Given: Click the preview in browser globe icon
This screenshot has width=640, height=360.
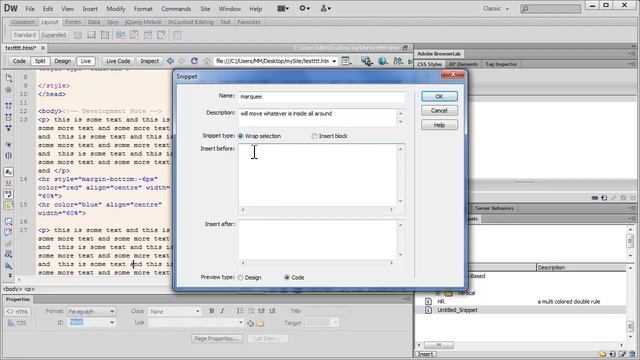Looking at the screenshot, I should click(x=382, y=61).
